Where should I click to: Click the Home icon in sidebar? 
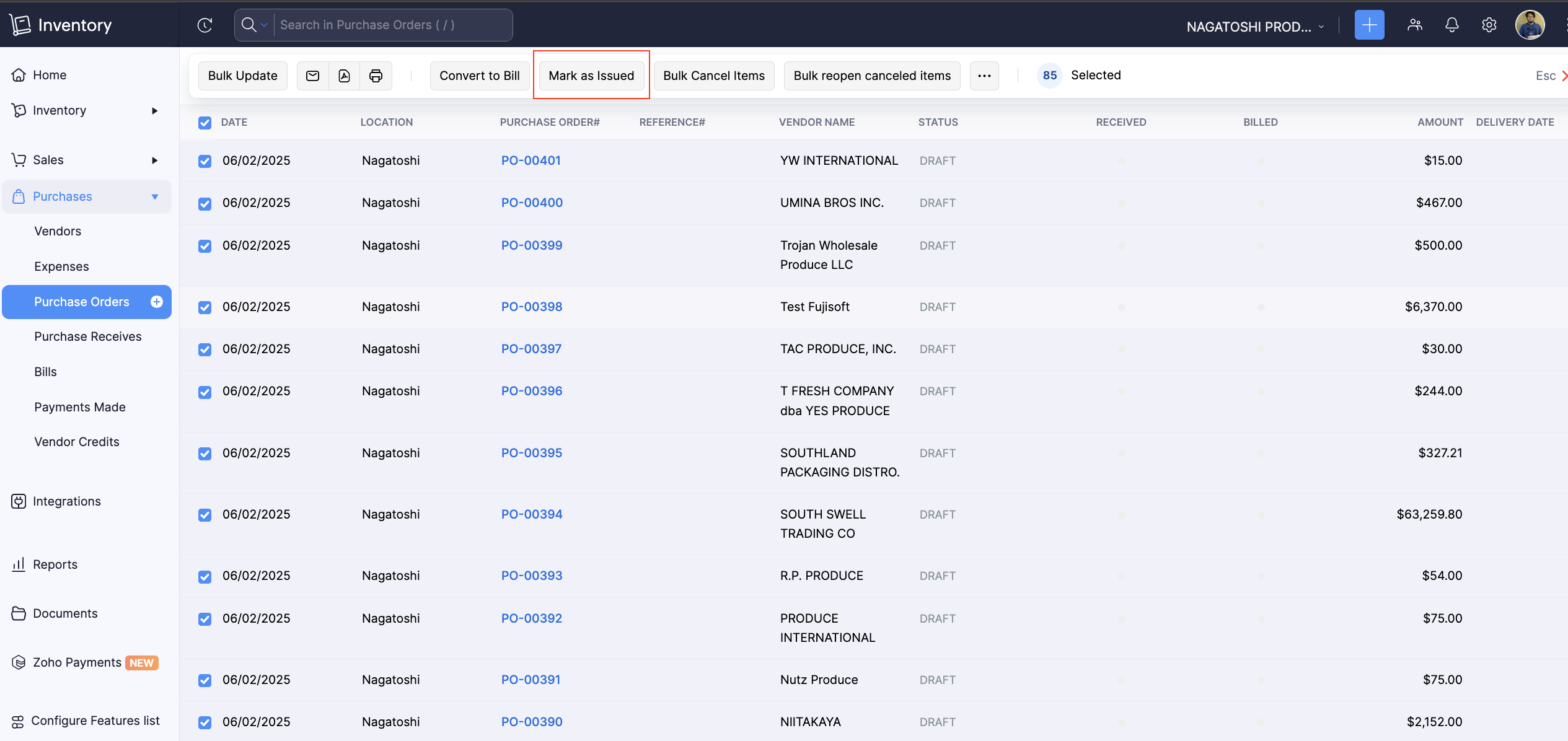point(19,75)
